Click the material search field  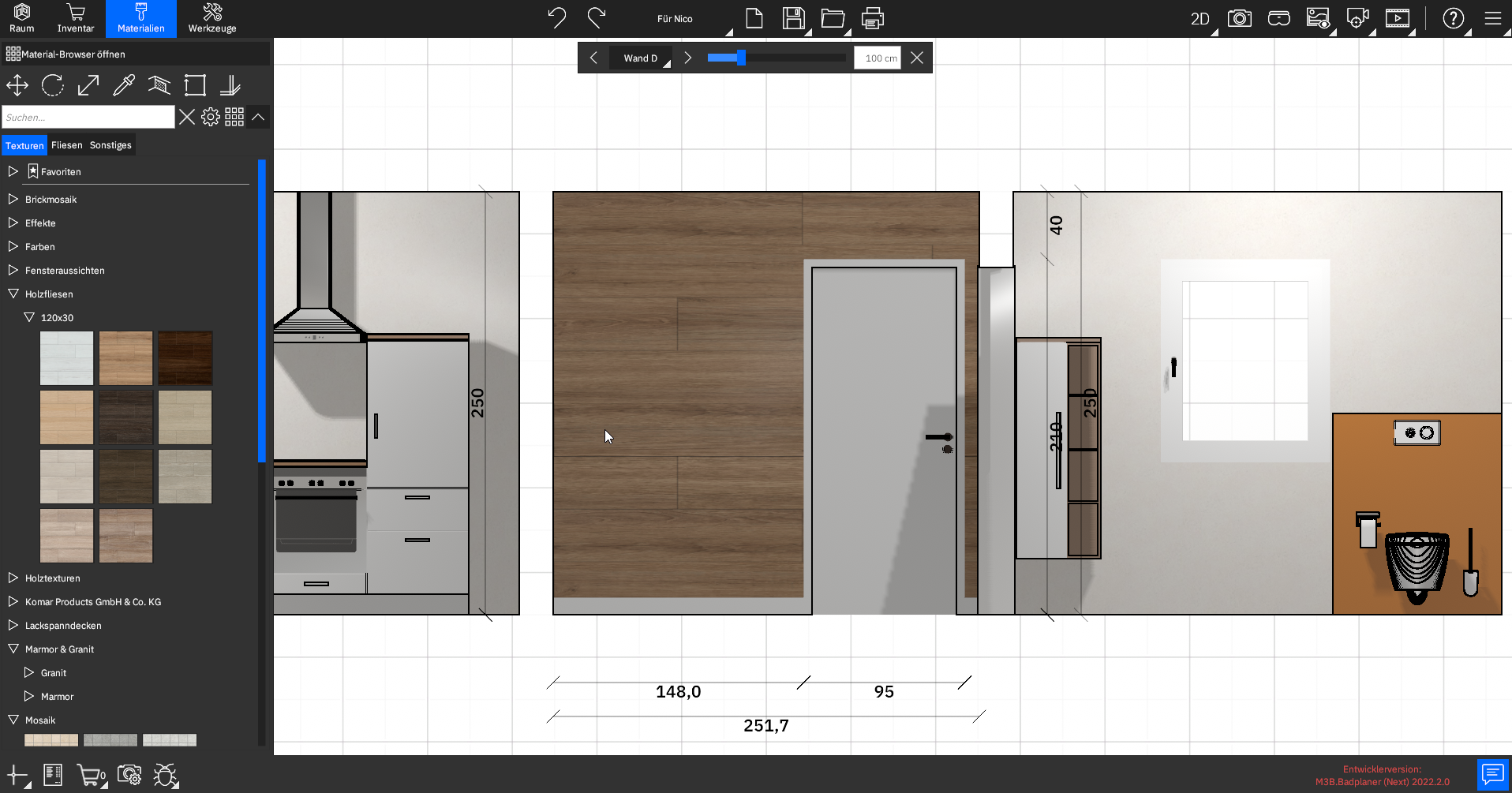click(88, 117)
